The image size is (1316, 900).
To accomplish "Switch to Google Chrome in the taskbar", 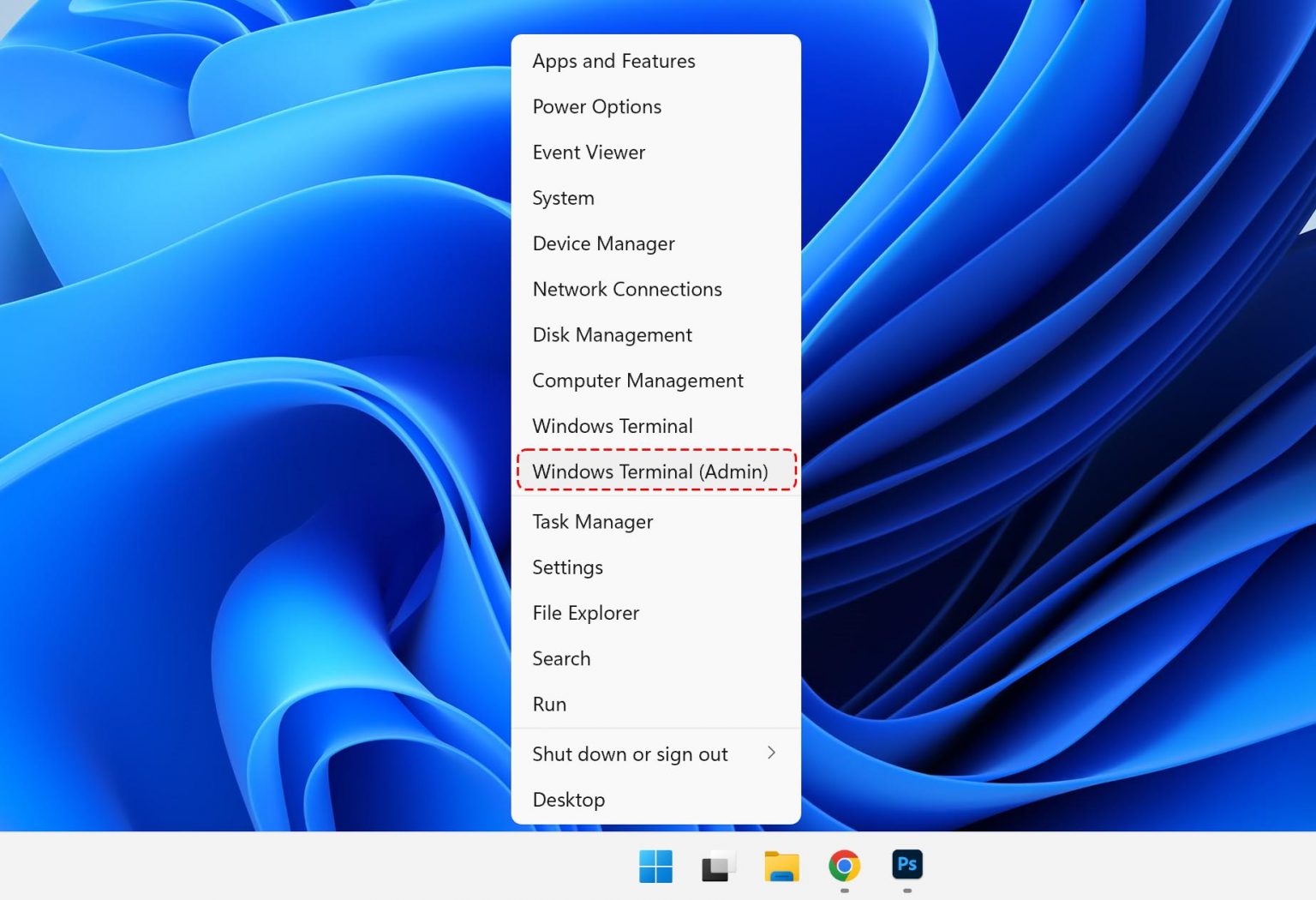I will (x=844, y=866).
